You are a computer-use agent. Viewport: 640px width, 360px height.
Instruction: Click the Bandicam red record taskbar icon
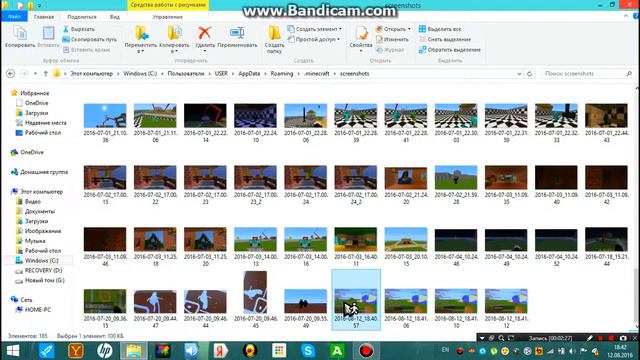[366, 351]
